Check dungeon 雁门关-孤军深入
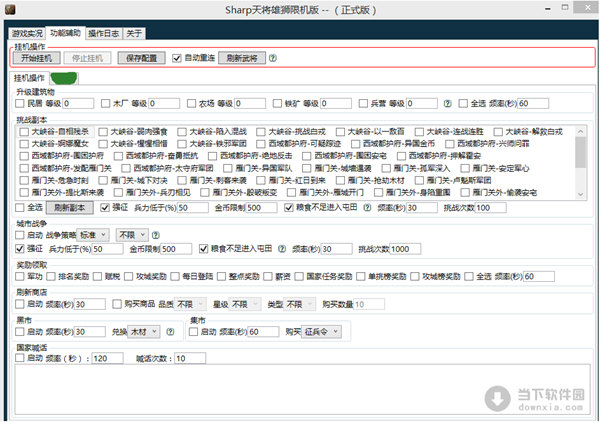600x423 pixels. point(386,168)
